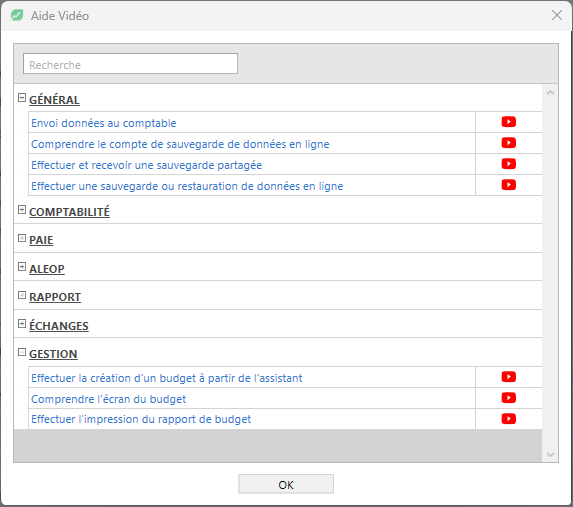Screen dimensions: 573x507
Task: Play video for Comprendre l'écran du budget
Action: pos(508,398)
